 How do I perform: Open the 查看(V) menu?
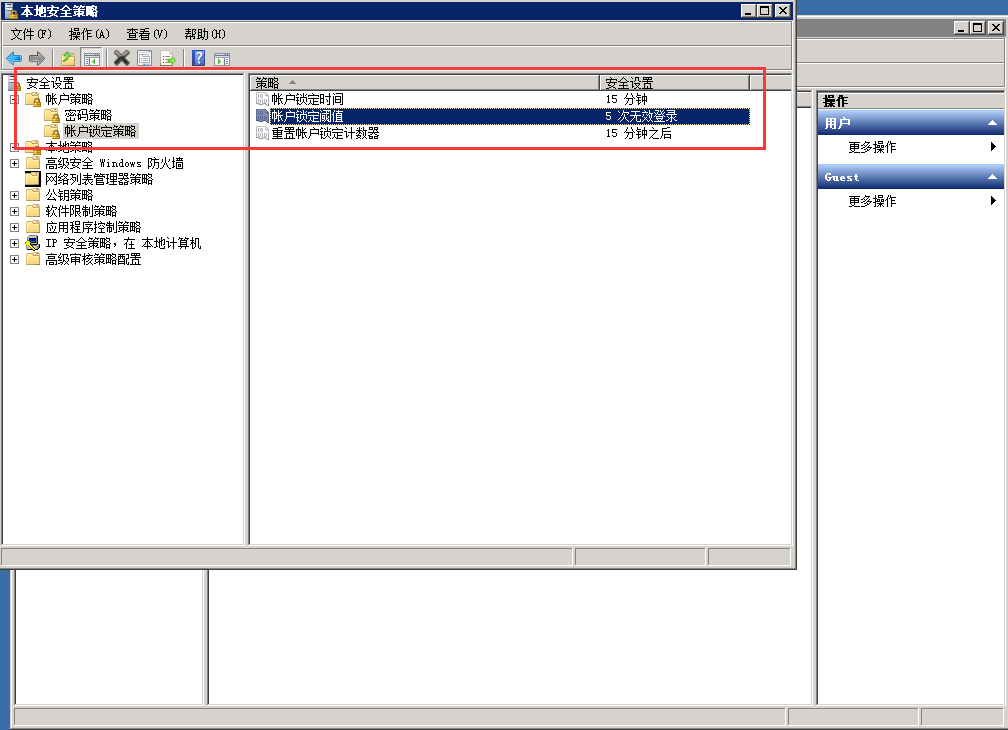click(x=147, y=34)
